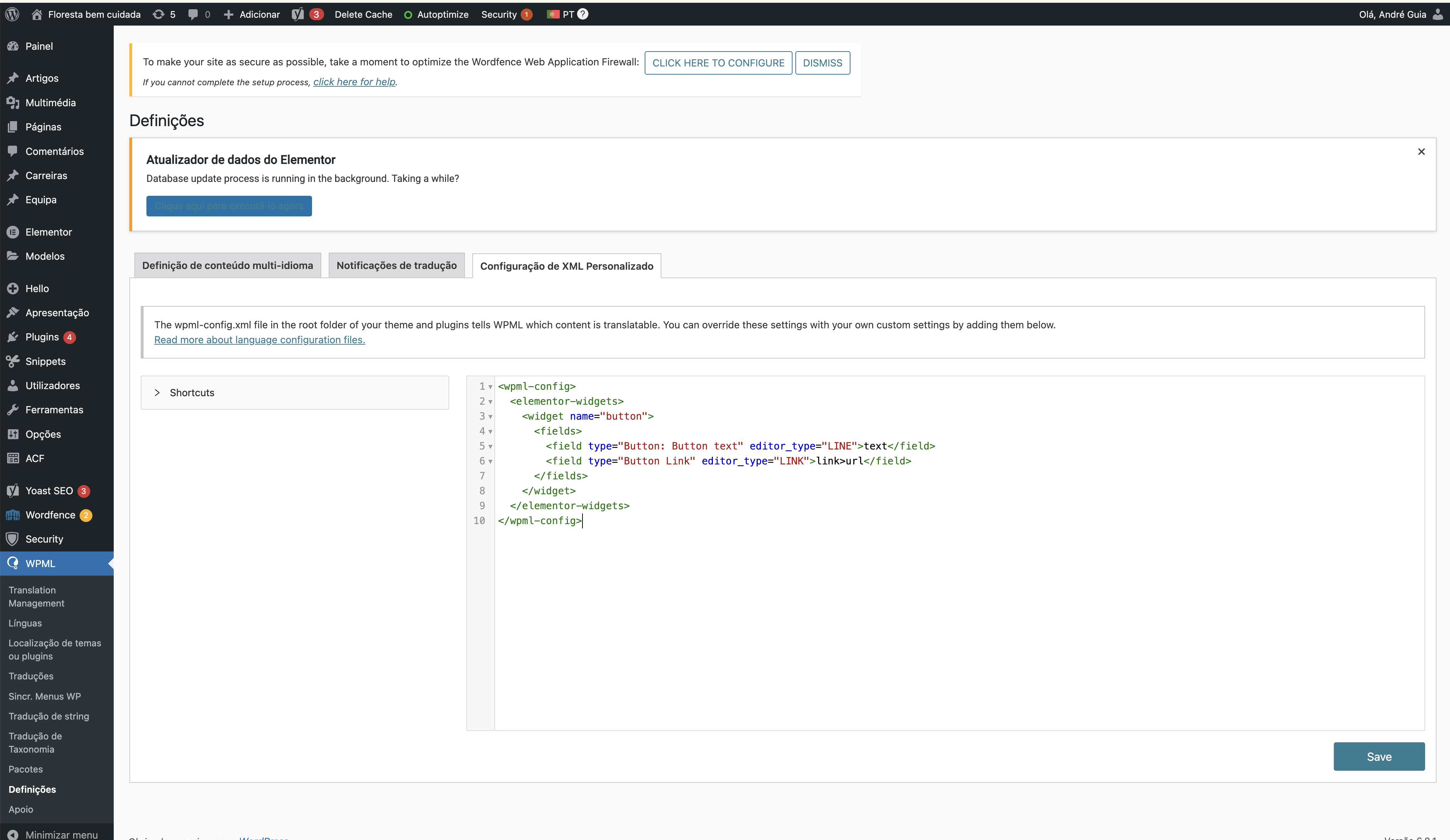Screen dimensions: 1450x840
Task: Fold code line 4 fields arrow
Action: (x=490, y=431)
